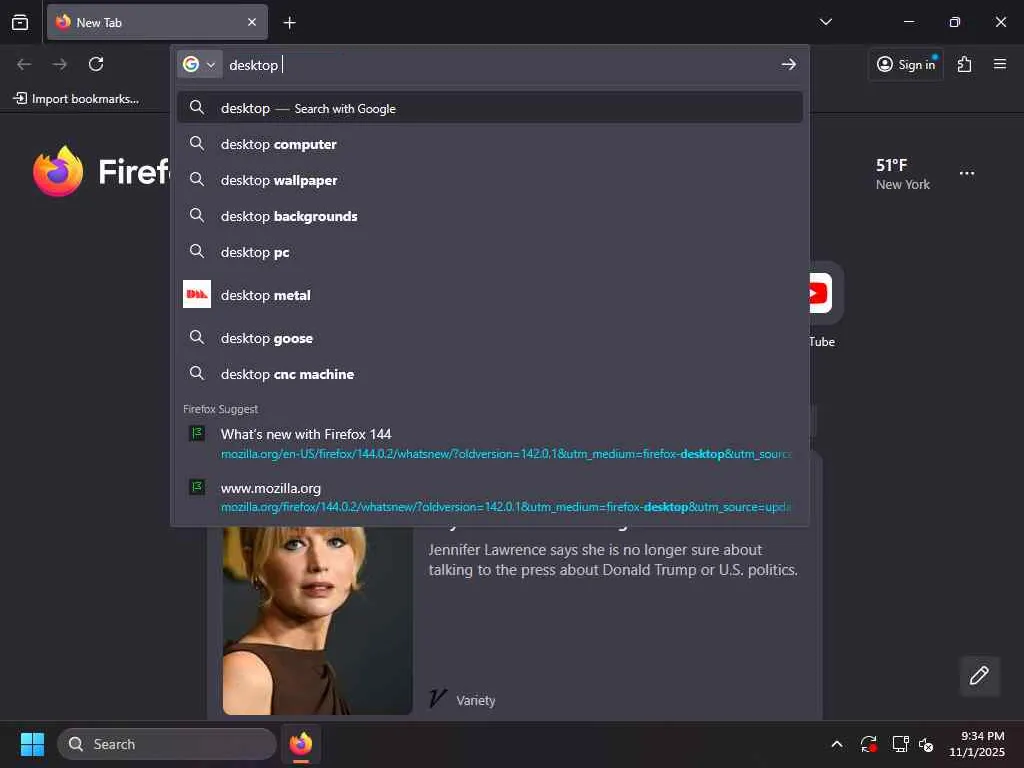The width and height of the screenshot is (1024, 768).
Task: Click the pencil customize new tab button
Action: coord(979,675)
